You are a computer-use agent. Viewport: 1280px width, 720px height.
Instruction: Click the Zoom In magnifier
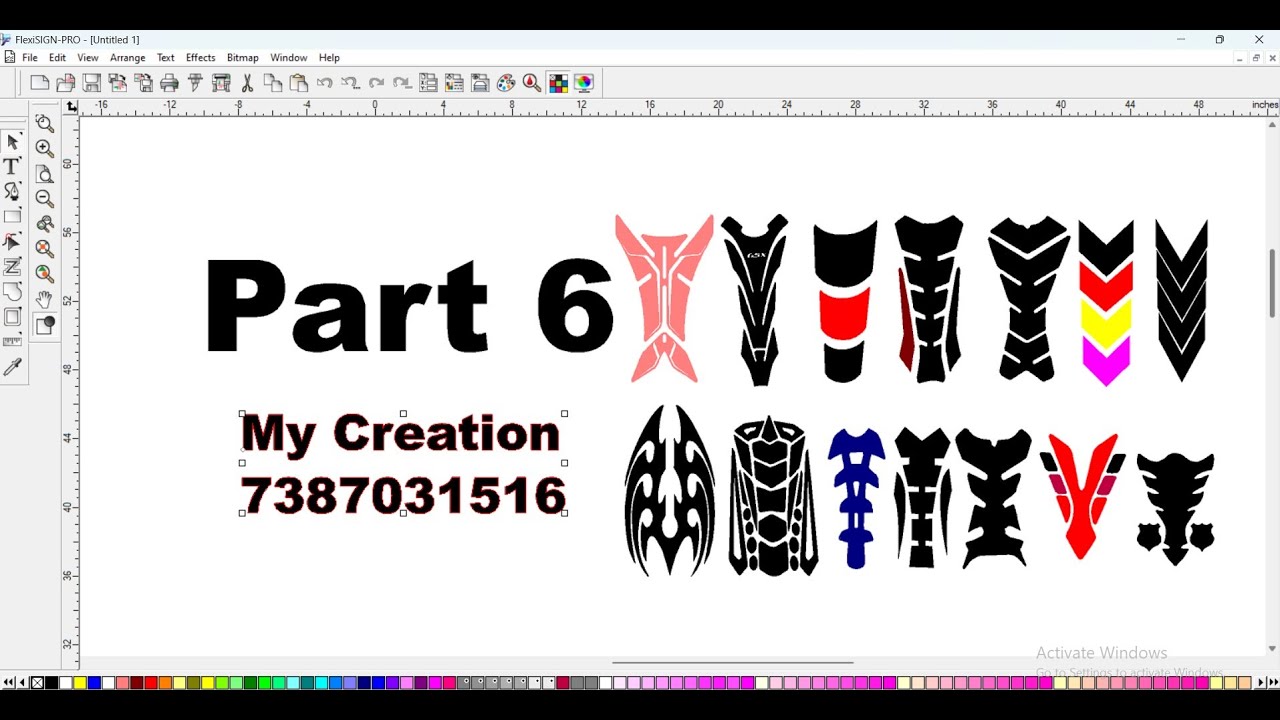coord(44,148)
